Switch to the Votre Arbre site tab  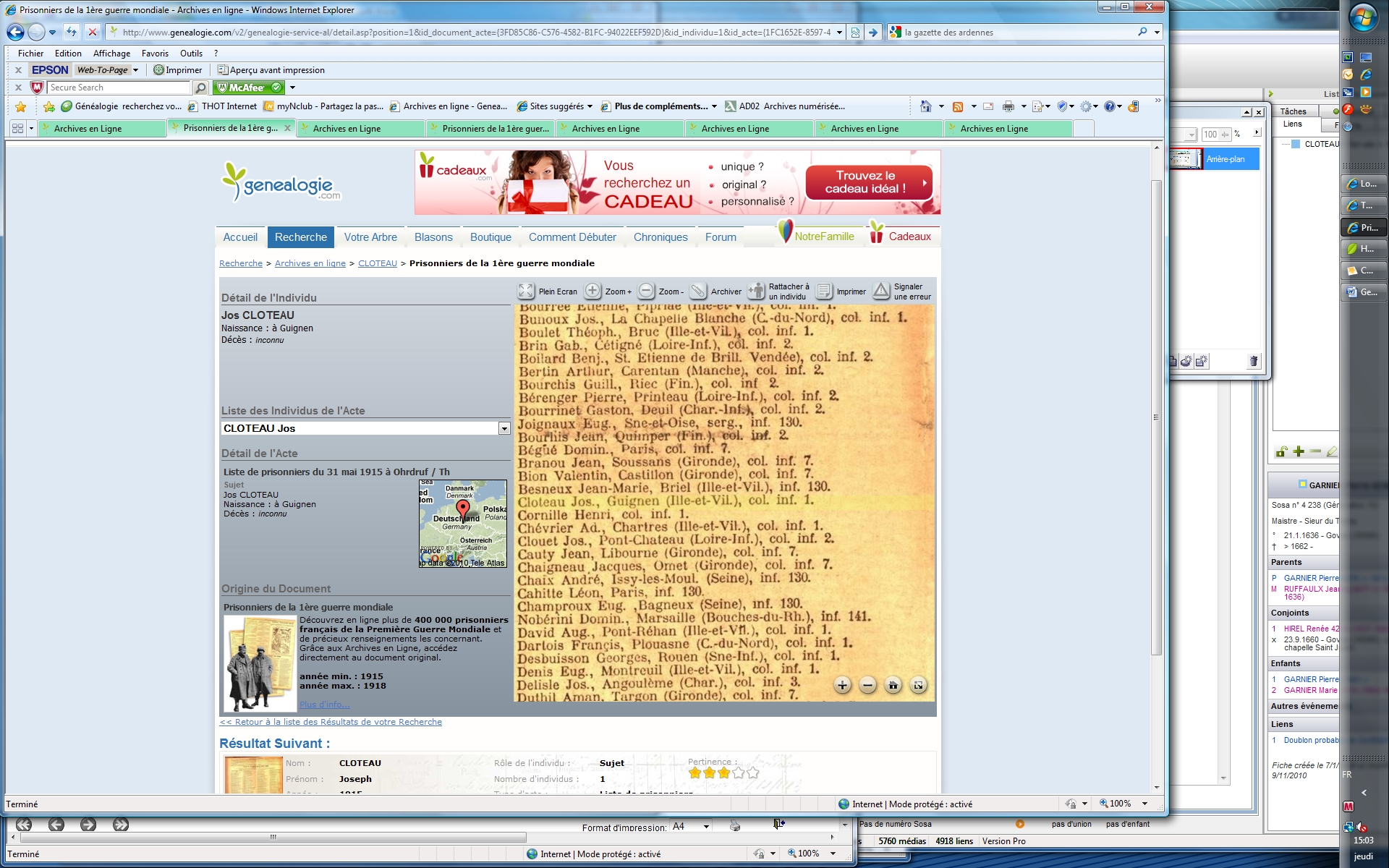coord(370,237)
